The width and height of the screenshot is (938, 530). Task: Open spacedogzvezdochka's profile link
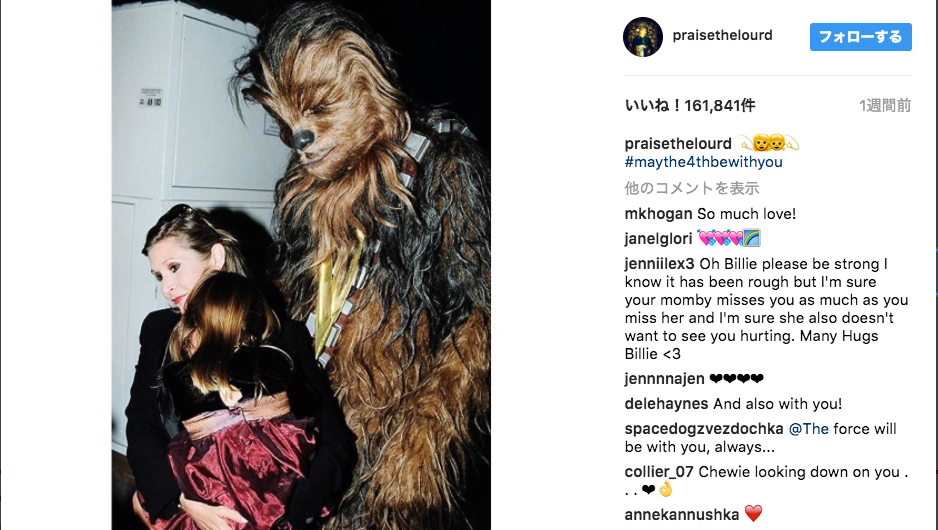click(x=704, y=429)
